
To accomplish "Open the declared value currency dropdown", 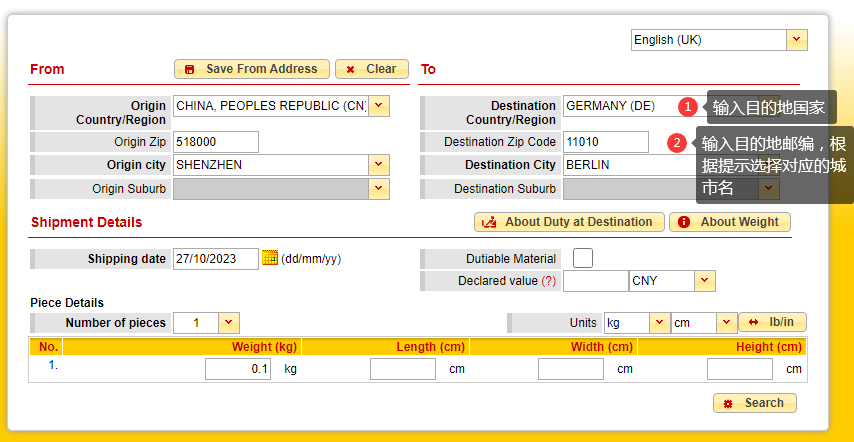I will (x=705, y=281).
